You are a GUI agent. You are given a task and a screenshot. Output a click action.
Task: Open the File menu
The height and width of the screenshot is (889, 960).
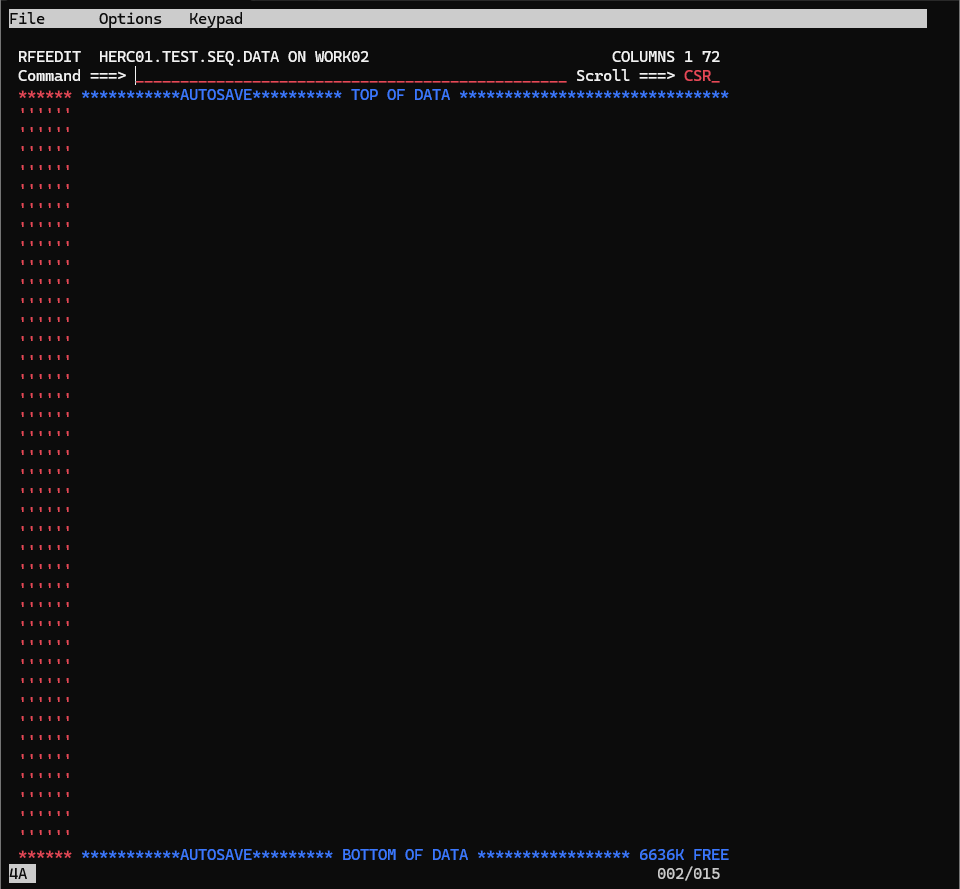pyautogui.click(x=27, y=19)
